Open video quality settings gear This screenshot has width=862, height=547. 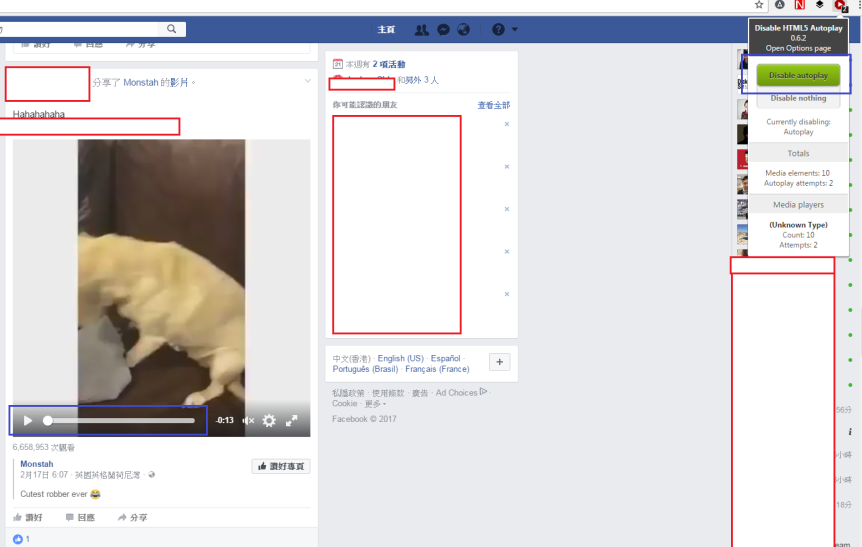pos(269,421)
